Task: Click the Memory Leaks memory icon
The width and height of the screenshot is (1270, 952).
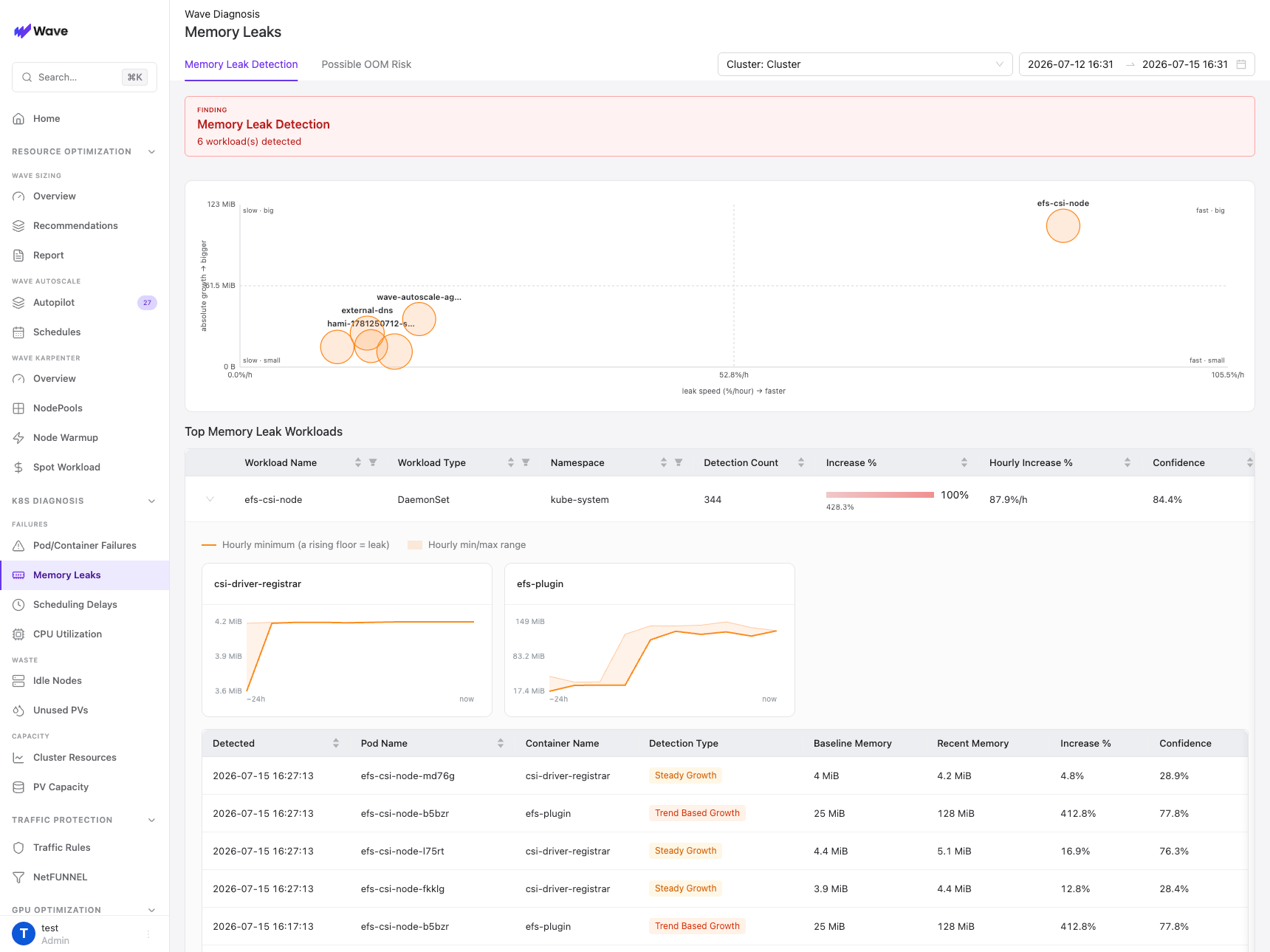Action: [x=18, y=575]
